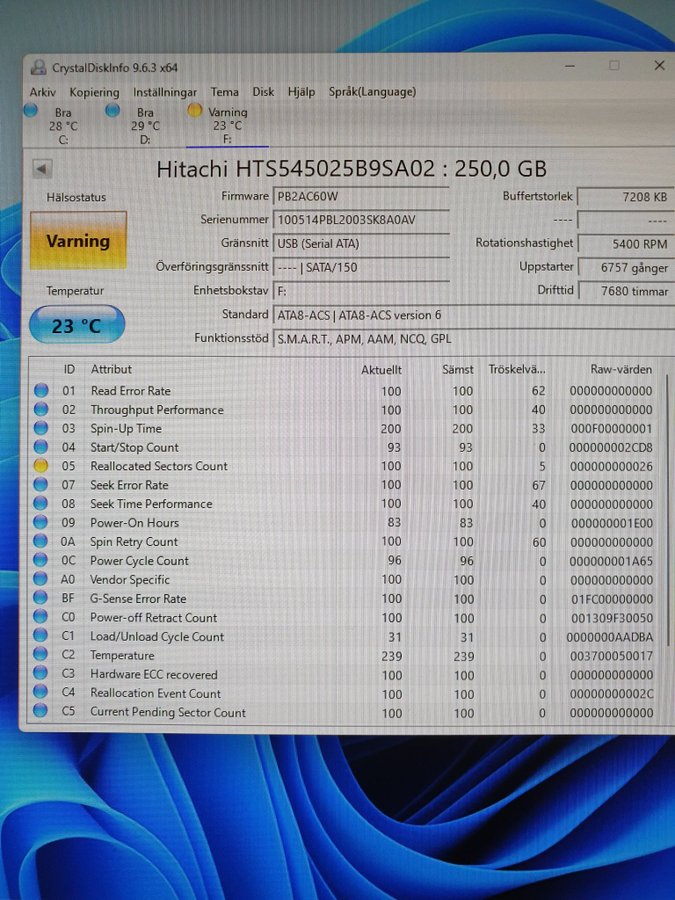The image size is (675, 900).
Task: Click the Firmware value field PB2AC60W
Action: 360,197
